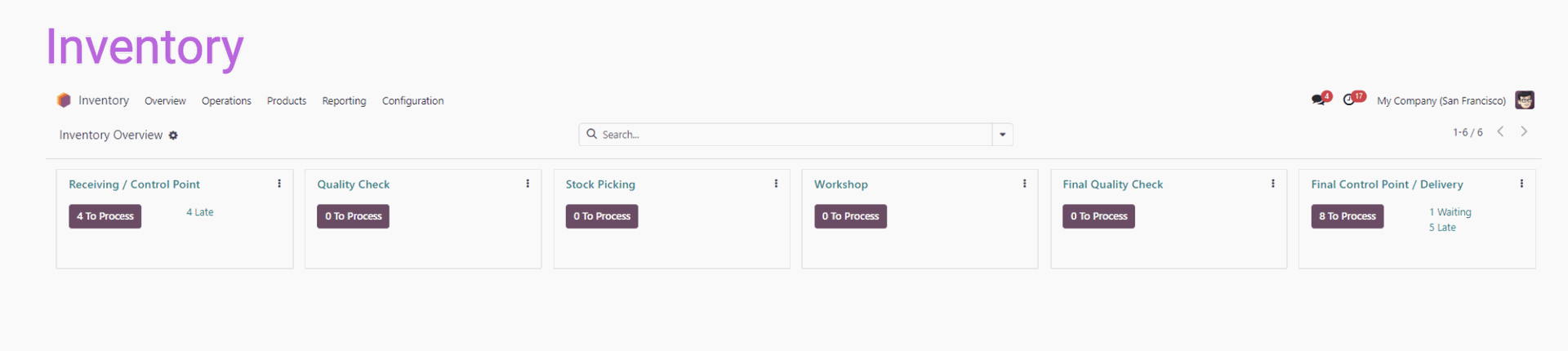The image size is (1568, 351).
Task: Go to previous page arrow
Action: [1500, 131]
